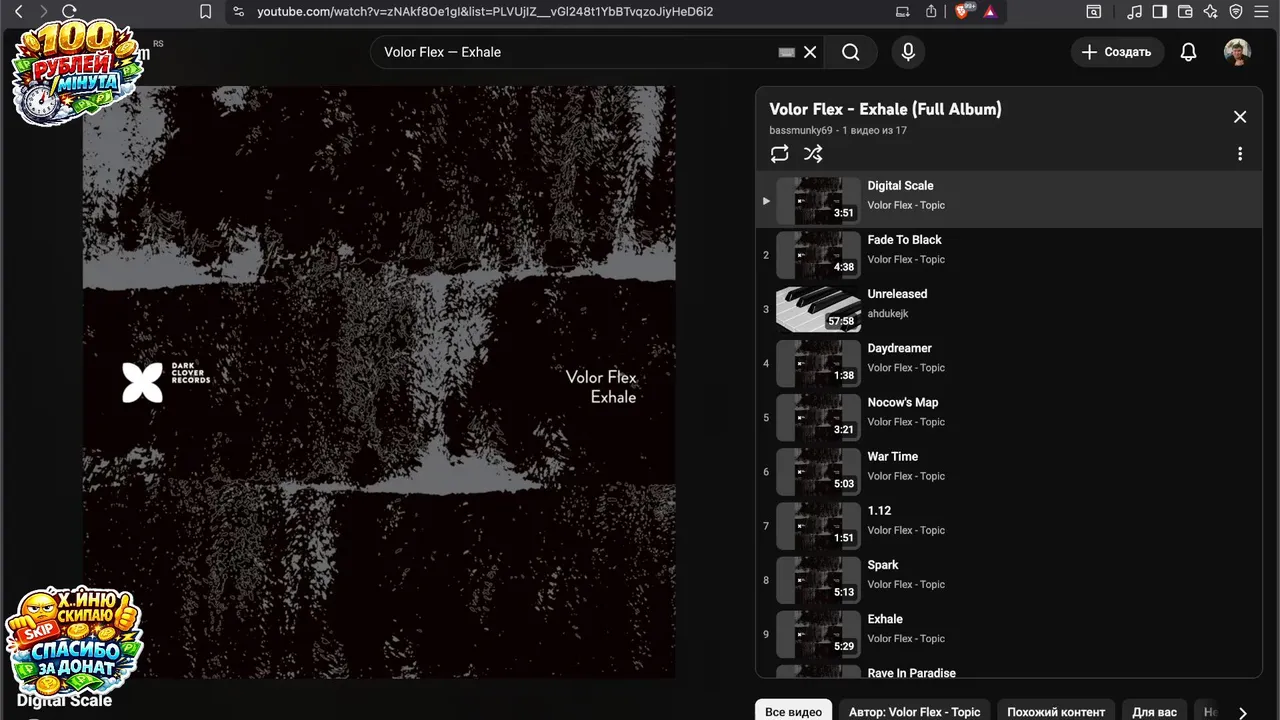1280x720 pixels.
Task: Click the share page icon
Action: 931,12
